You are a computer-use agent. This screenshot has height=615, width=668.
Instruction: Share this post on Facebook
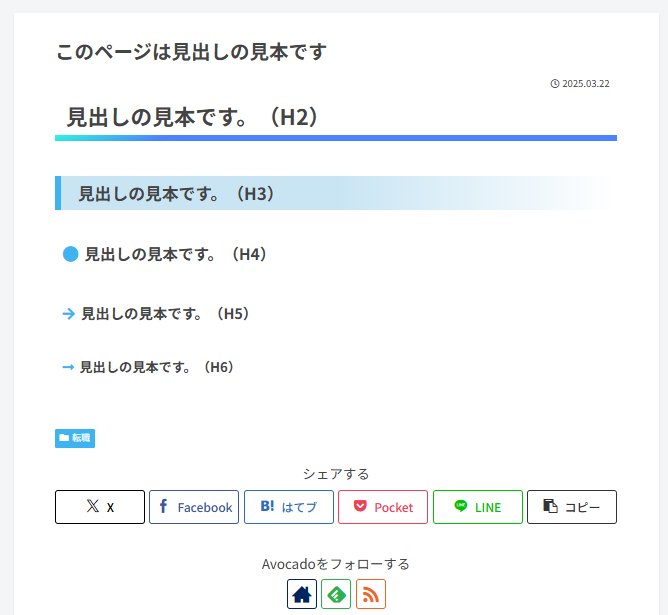coord(194,507)
